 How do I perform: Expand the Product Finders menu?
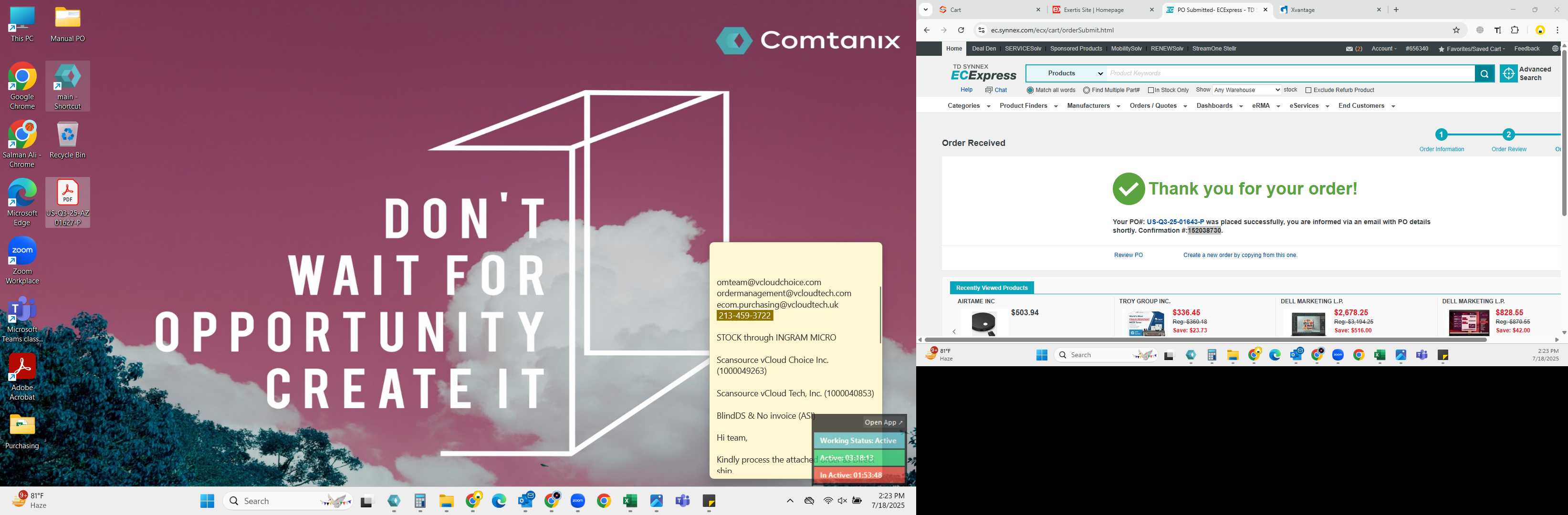[1028, 106]
